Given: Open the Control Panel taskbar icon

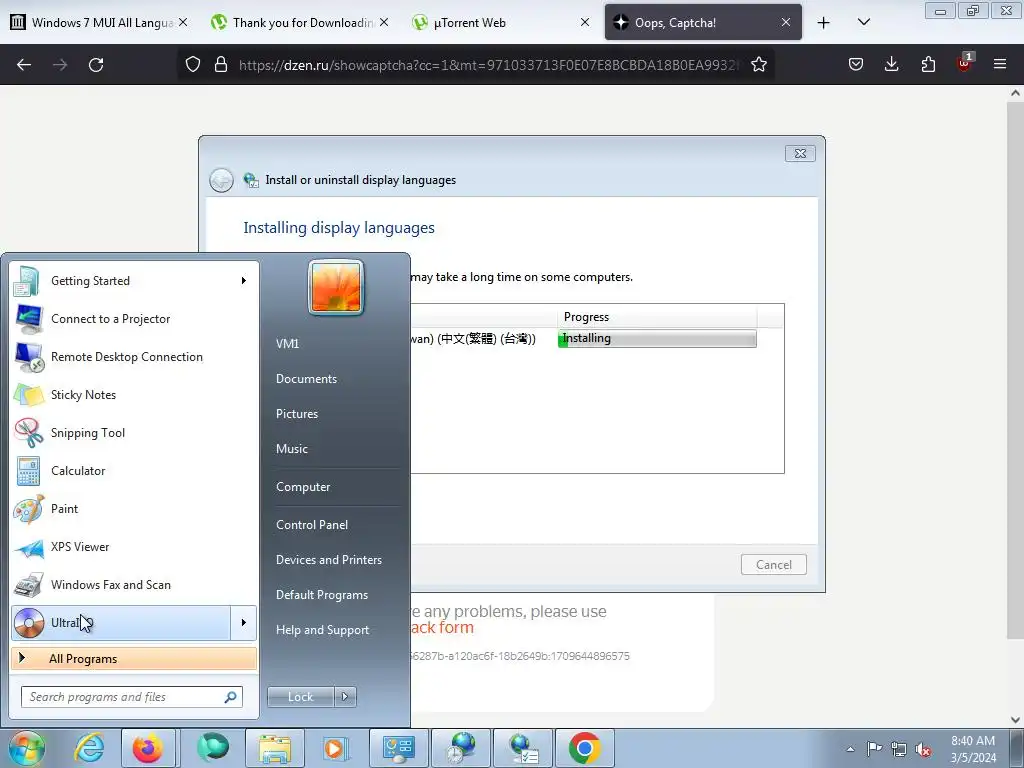Looking at the screenshot, I should click(x=398, y=748).
